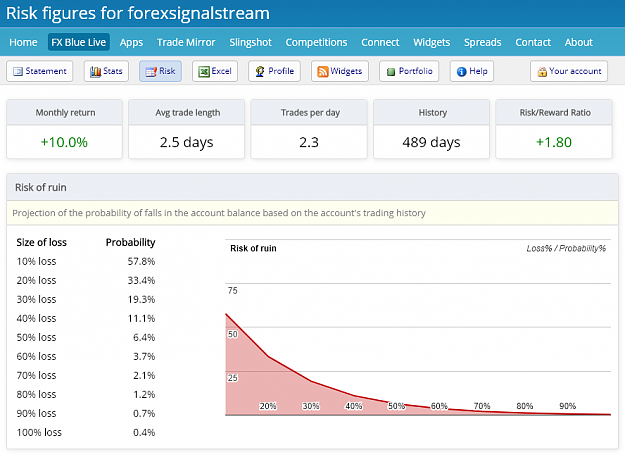
Task: Select the Risk calendar icon
Action: point(151,72)
